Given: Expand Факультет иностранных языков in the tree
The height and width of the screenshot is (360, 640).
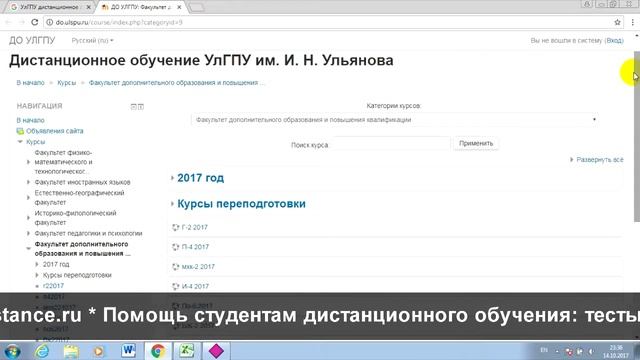Looking at the screenshot, I should tap(28, 182).
